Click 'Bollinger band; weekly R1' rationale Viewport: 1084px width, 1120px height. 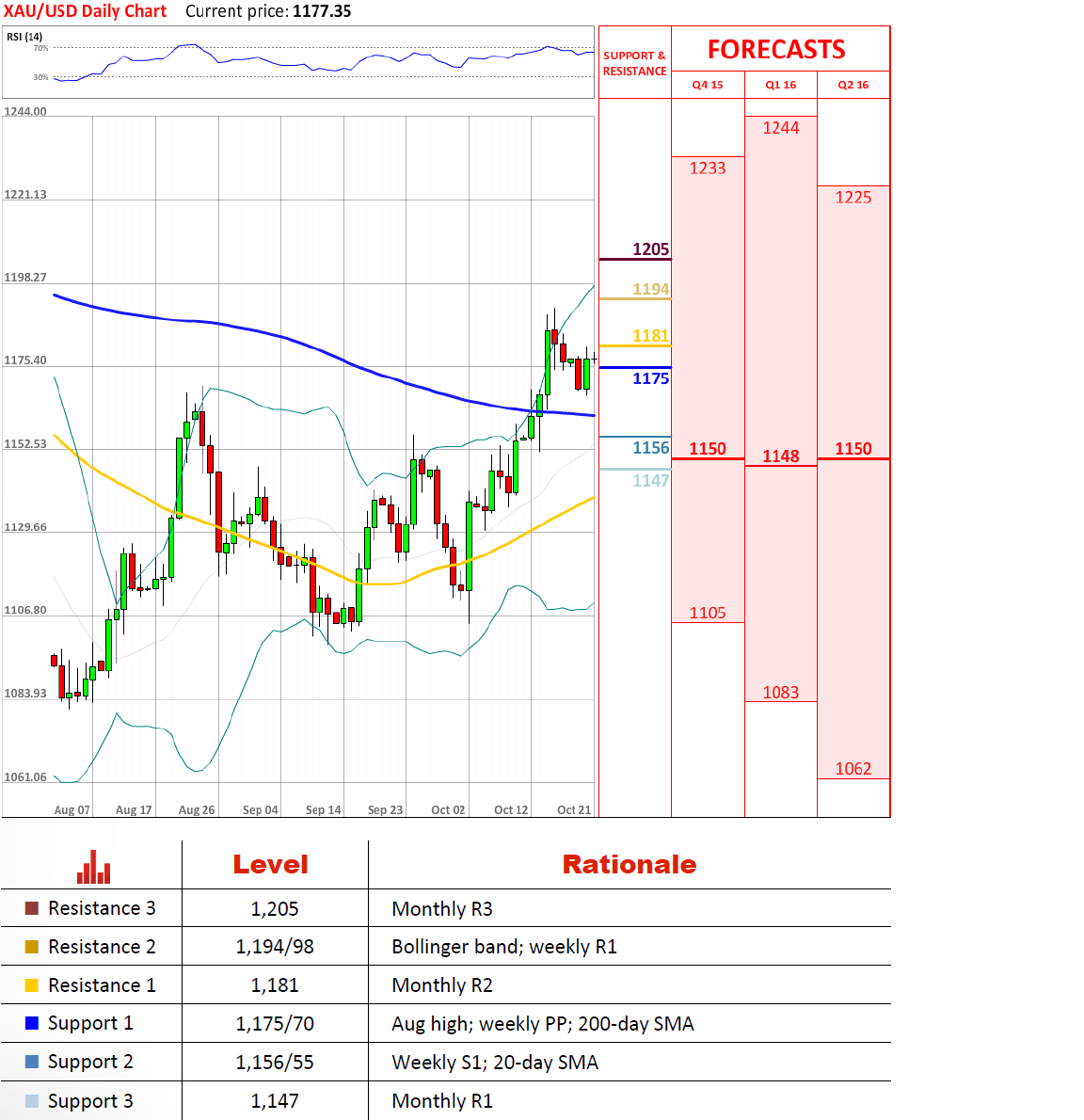pos(504,947)
